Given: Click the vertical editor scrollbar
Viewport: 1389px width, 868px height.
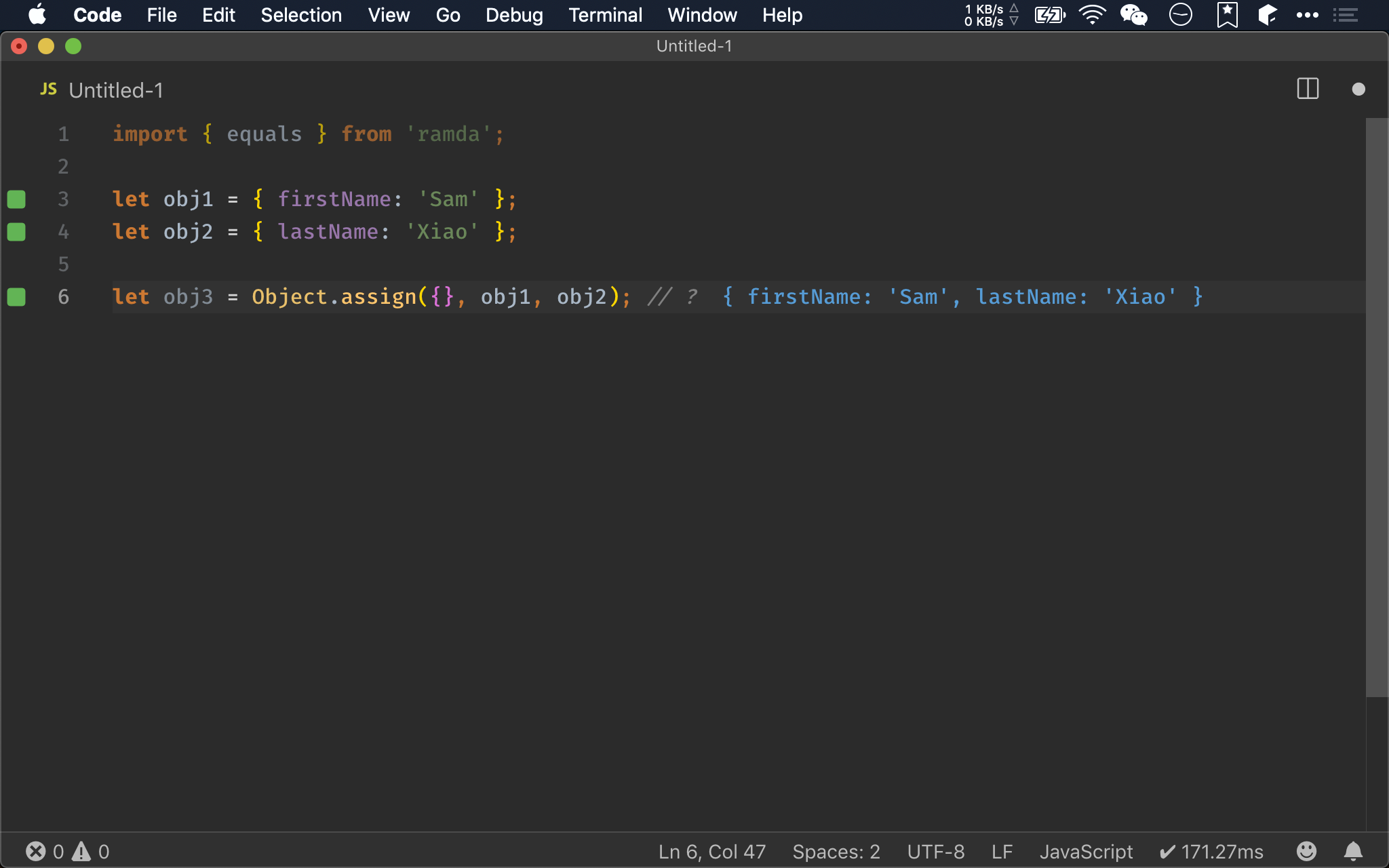Looking at the screenshot, I should tap(1376, 407).
